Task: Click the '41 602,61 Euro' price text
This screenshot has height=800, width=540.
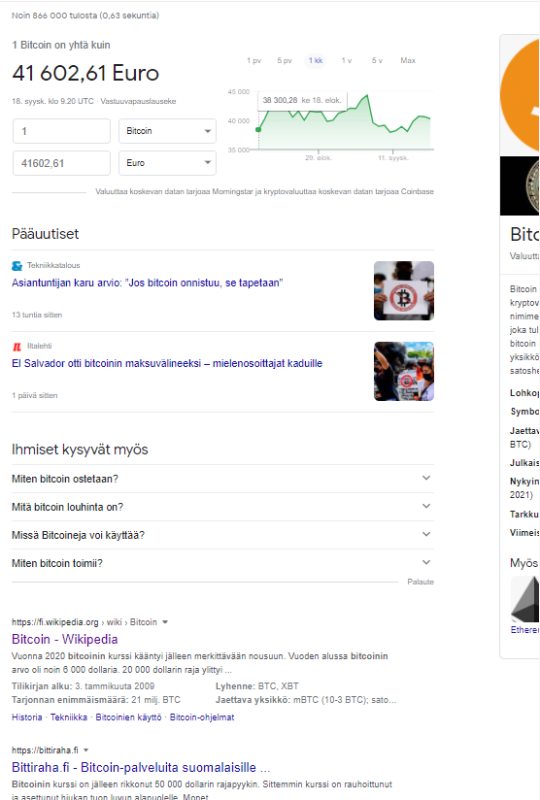Action: 86,73
